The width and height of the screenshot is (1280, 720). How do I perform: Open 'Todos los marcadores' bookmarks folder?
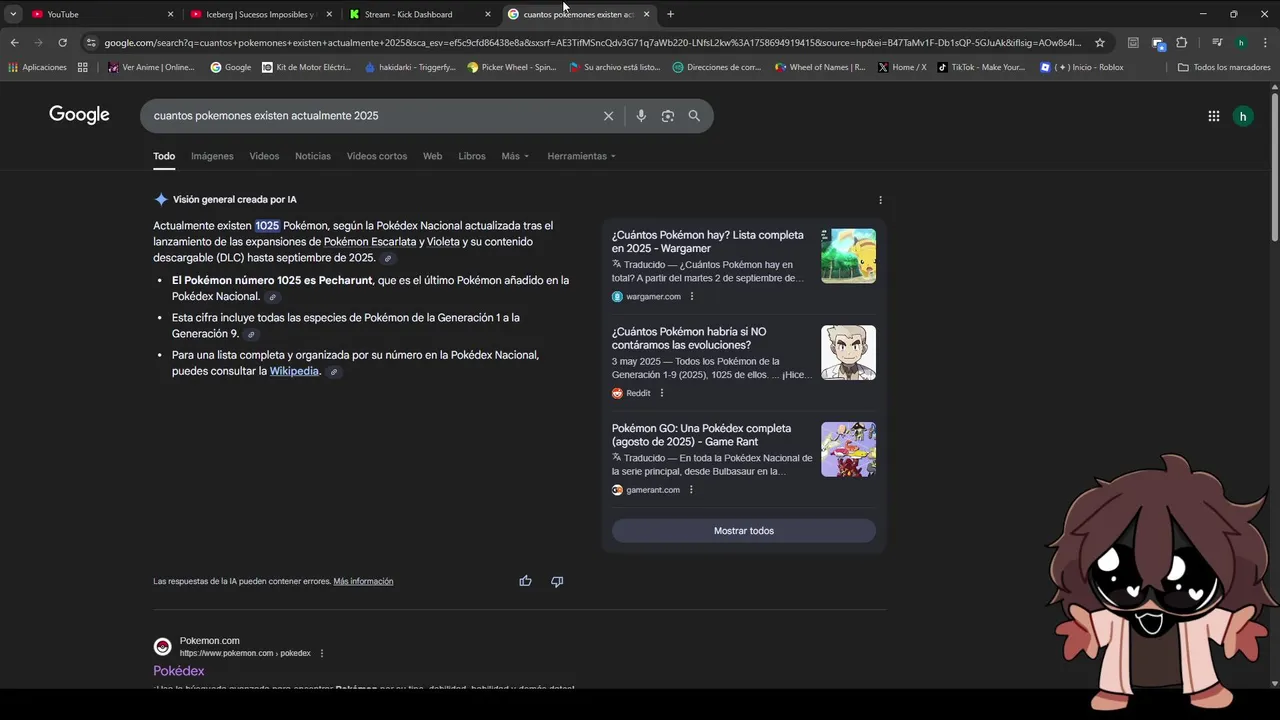[1224, 67]
